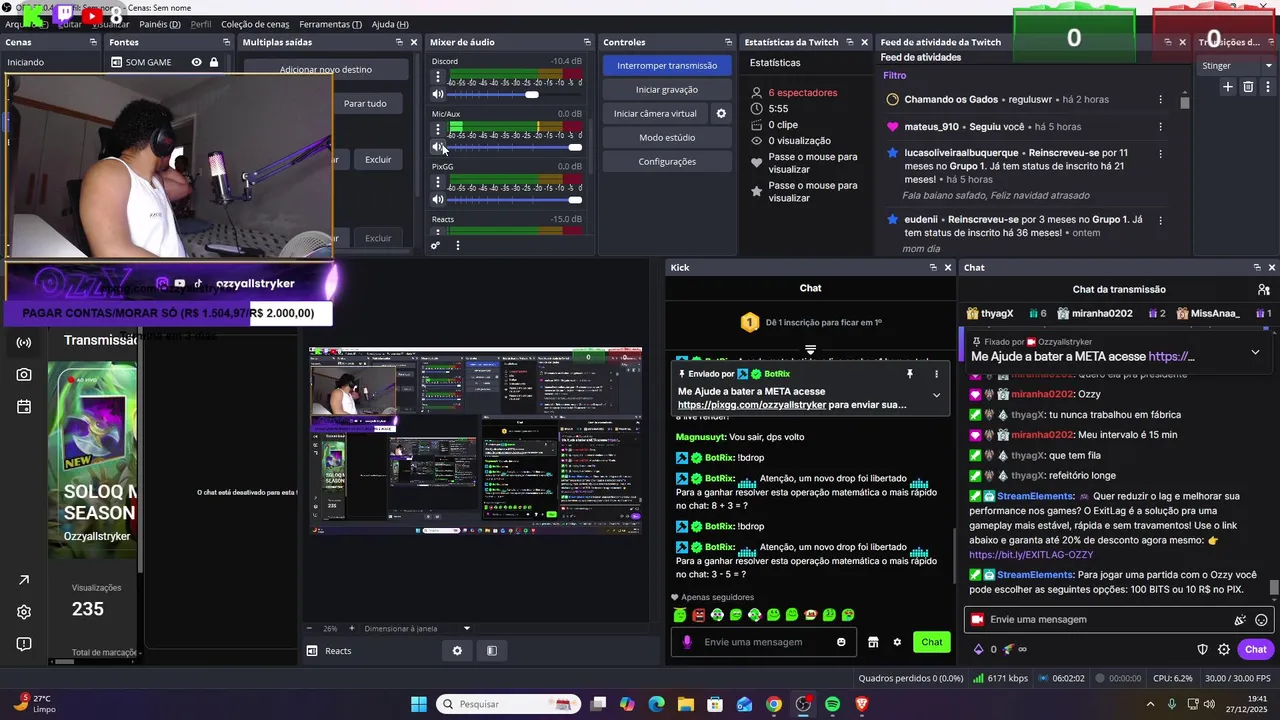Viewport: 1280px width, 720px height.
Task: Enable Modo estúdio
Action: pyautogui.click(x=667, y=137)
